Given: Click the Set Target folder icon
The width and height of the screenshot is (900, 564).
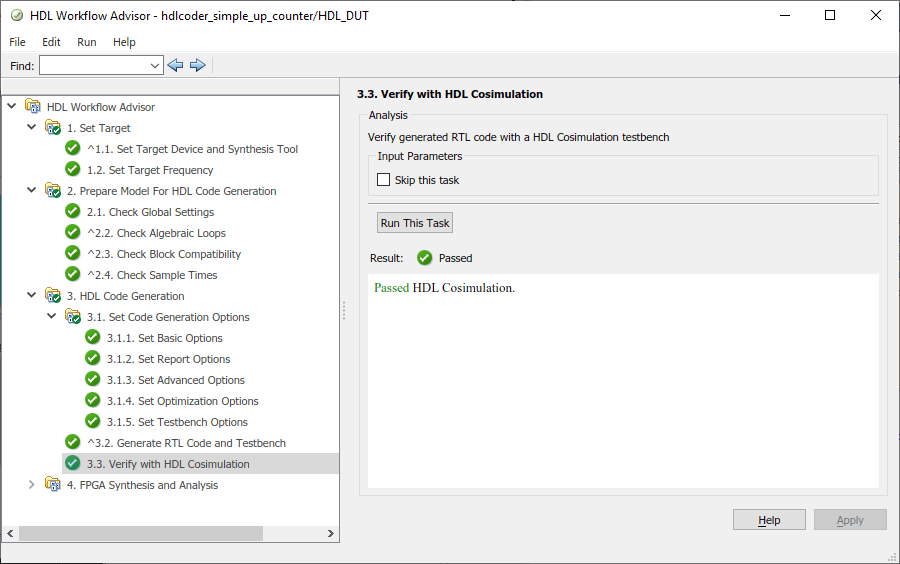Looking at the screenshot, I should tap(53, 128).
